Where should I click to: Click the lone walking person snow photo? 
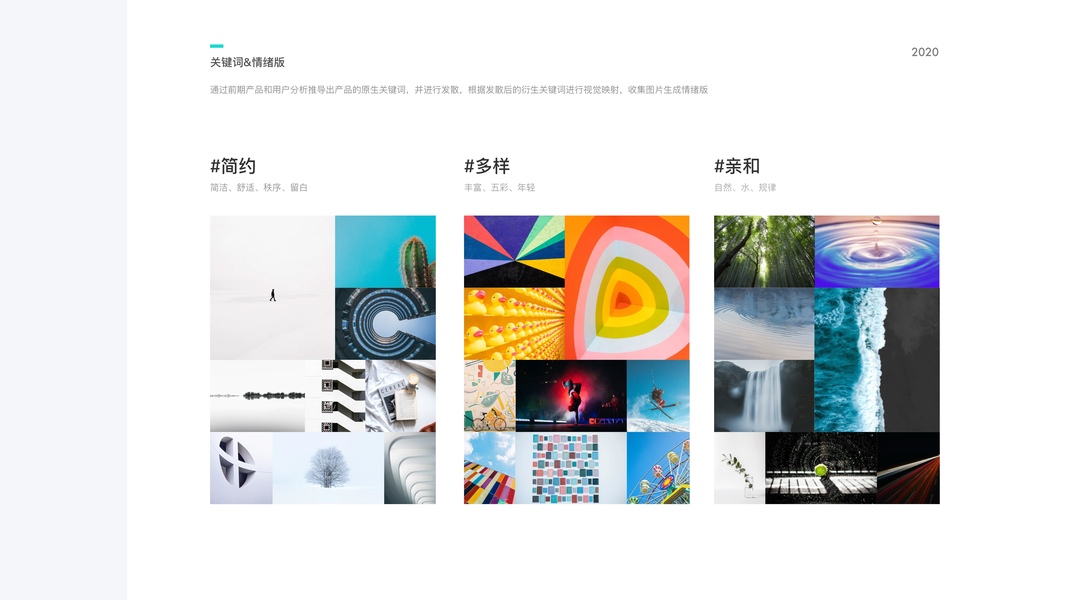click(272, 287)
